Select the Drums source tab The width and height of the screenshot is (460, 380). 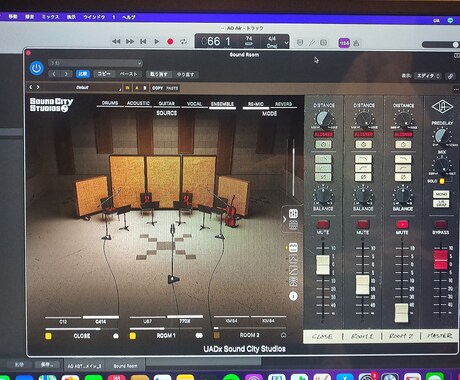coord(110,103)
